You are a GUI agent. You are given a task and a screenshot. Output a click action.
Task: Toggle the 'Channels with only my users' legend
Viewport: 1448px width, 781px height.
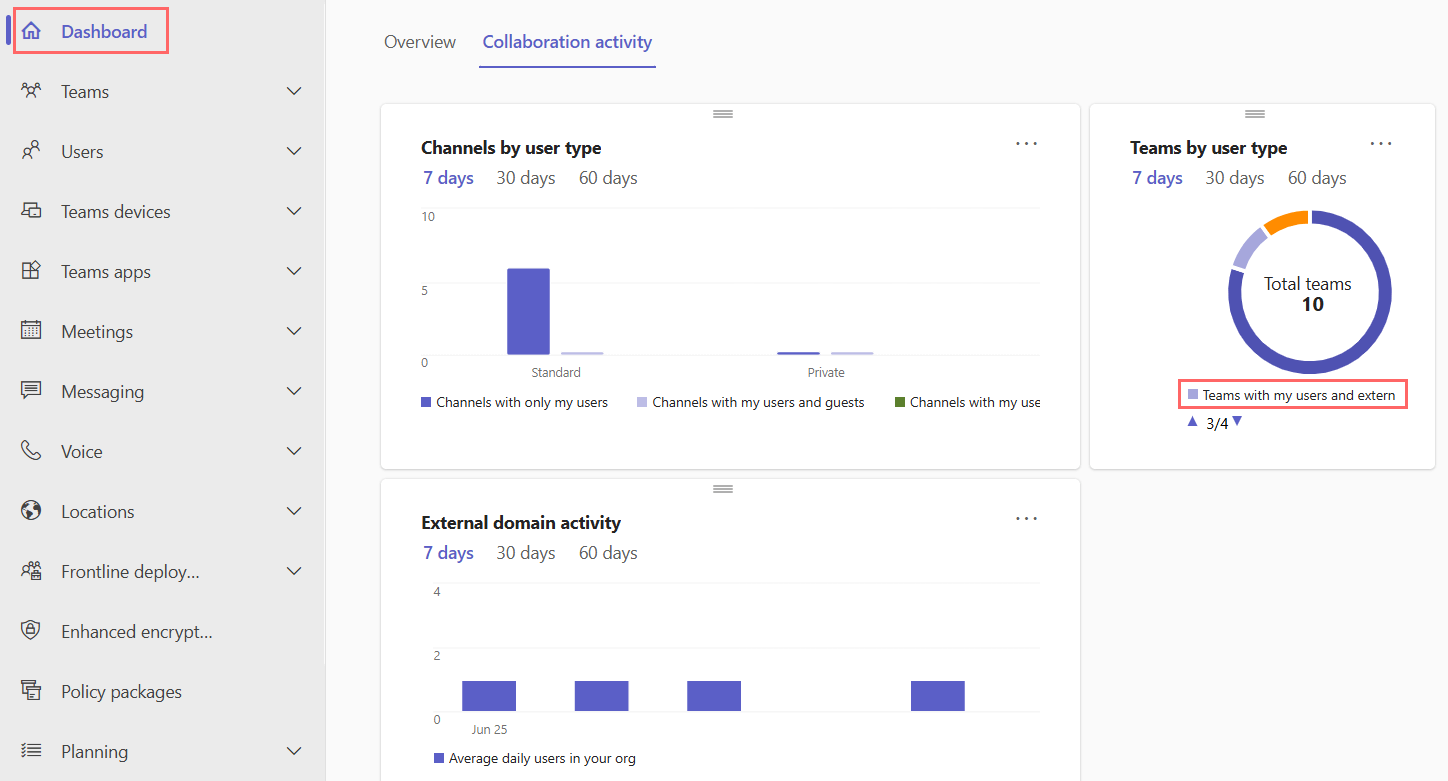click(514, 401)
